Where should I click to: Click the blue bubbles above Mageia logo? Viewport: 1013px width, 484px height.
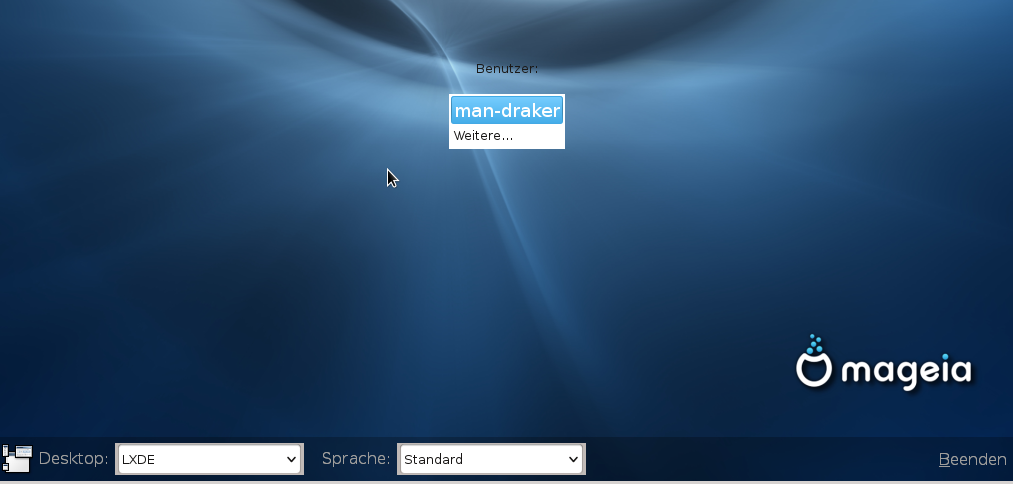click(x=815, y=343)
